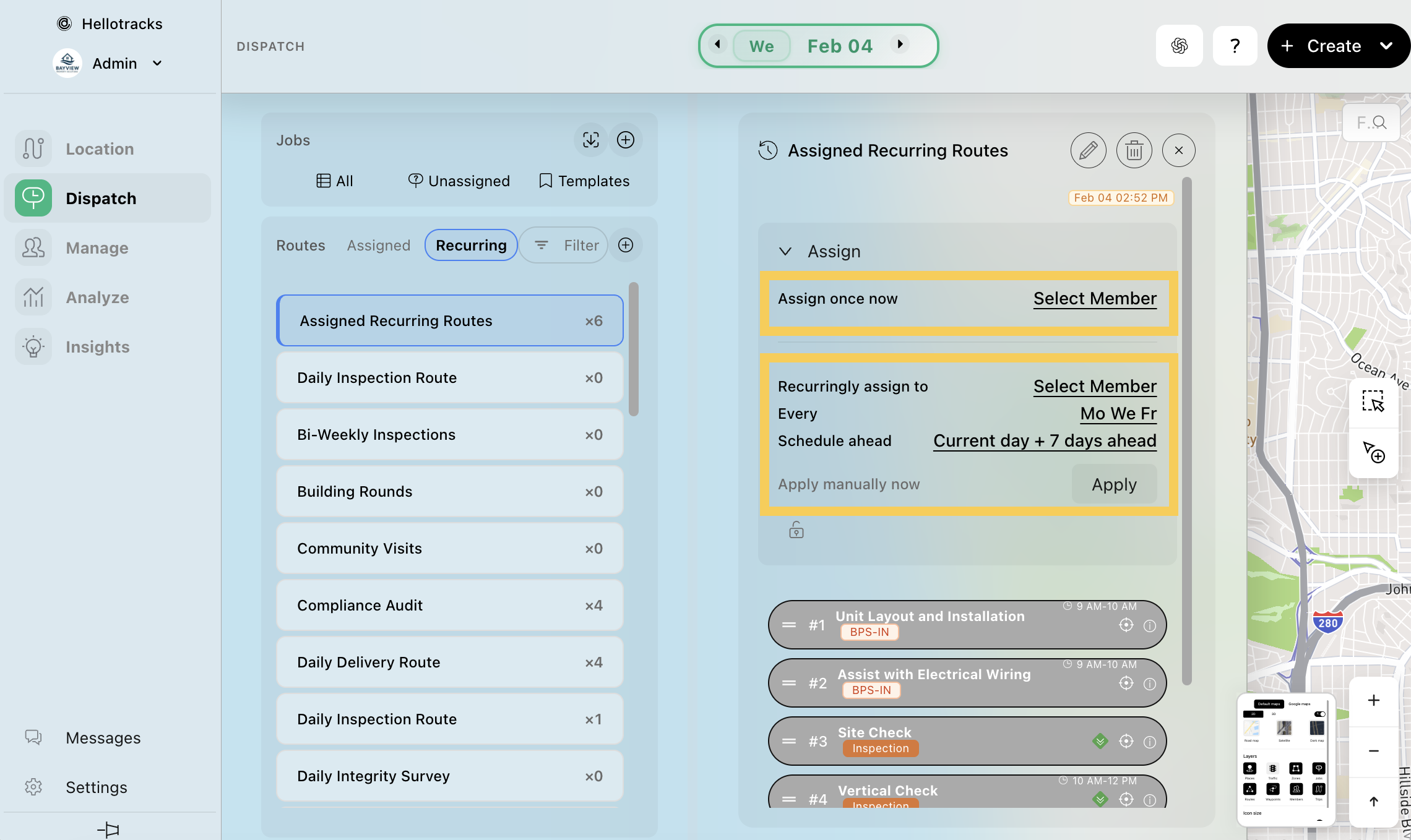1411x840 pixels.
Task: Click the AI assistant icon in top bar
Action: (1179, 46)
